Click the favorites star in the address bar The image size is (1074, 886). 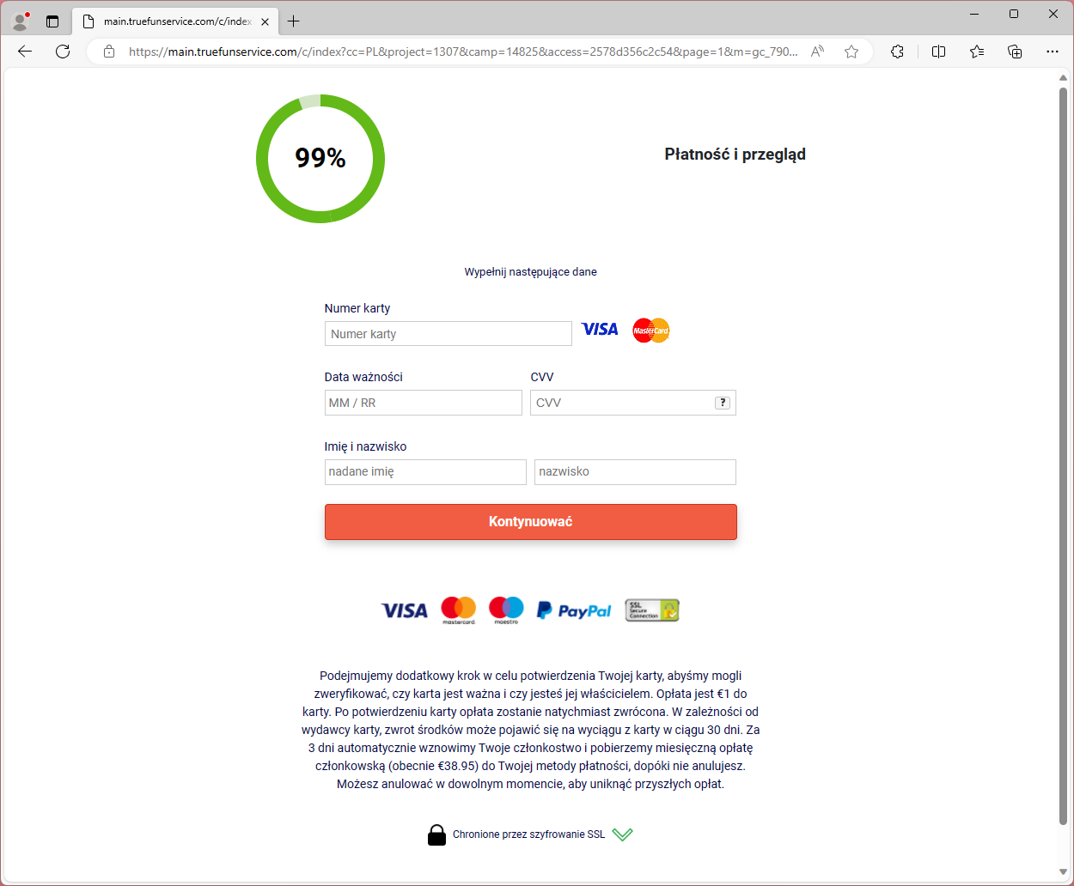coord(851,52)
